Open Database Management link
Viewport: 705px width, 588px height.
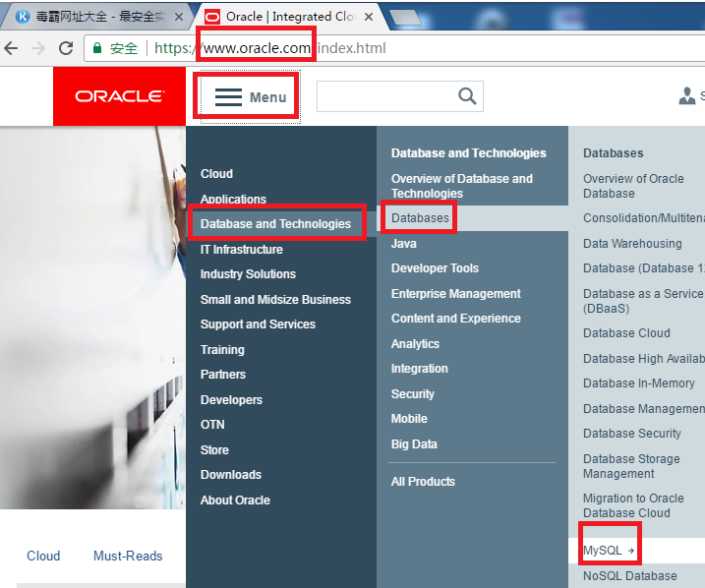click(x=644, y=409)
